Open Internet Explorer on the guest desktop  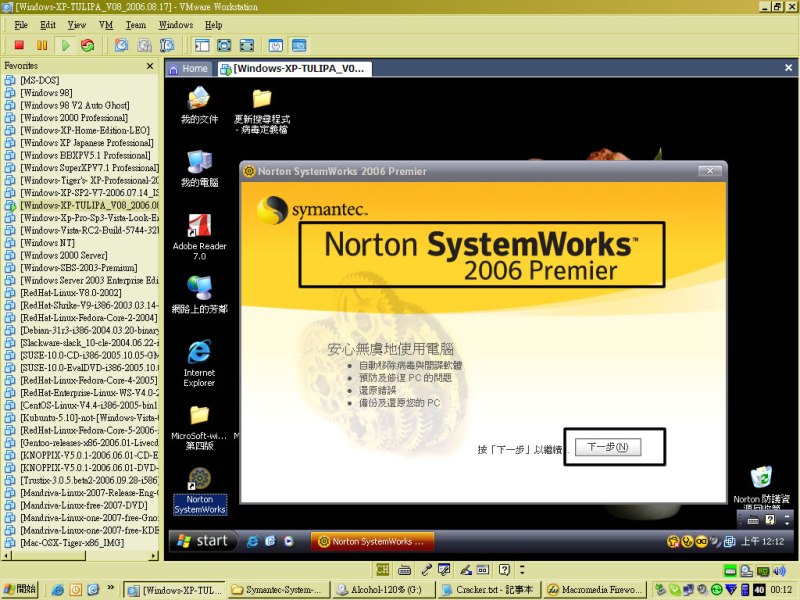(x=199, y=363)
